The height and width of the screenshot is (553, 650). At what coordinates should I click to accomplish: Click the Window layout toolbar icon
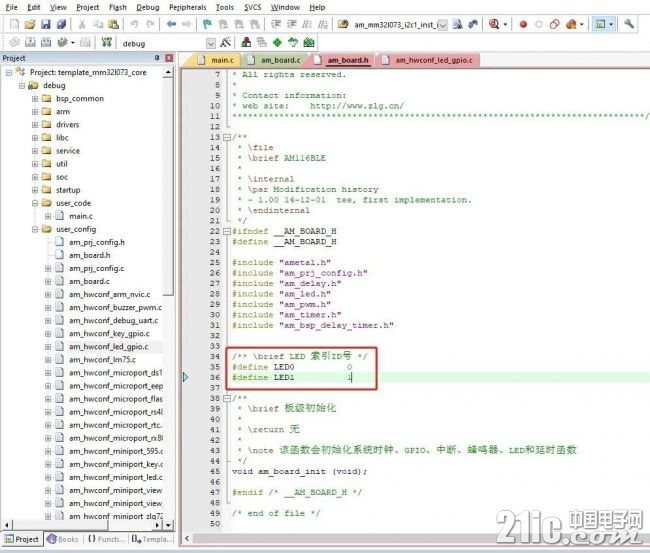coord(600,24)
